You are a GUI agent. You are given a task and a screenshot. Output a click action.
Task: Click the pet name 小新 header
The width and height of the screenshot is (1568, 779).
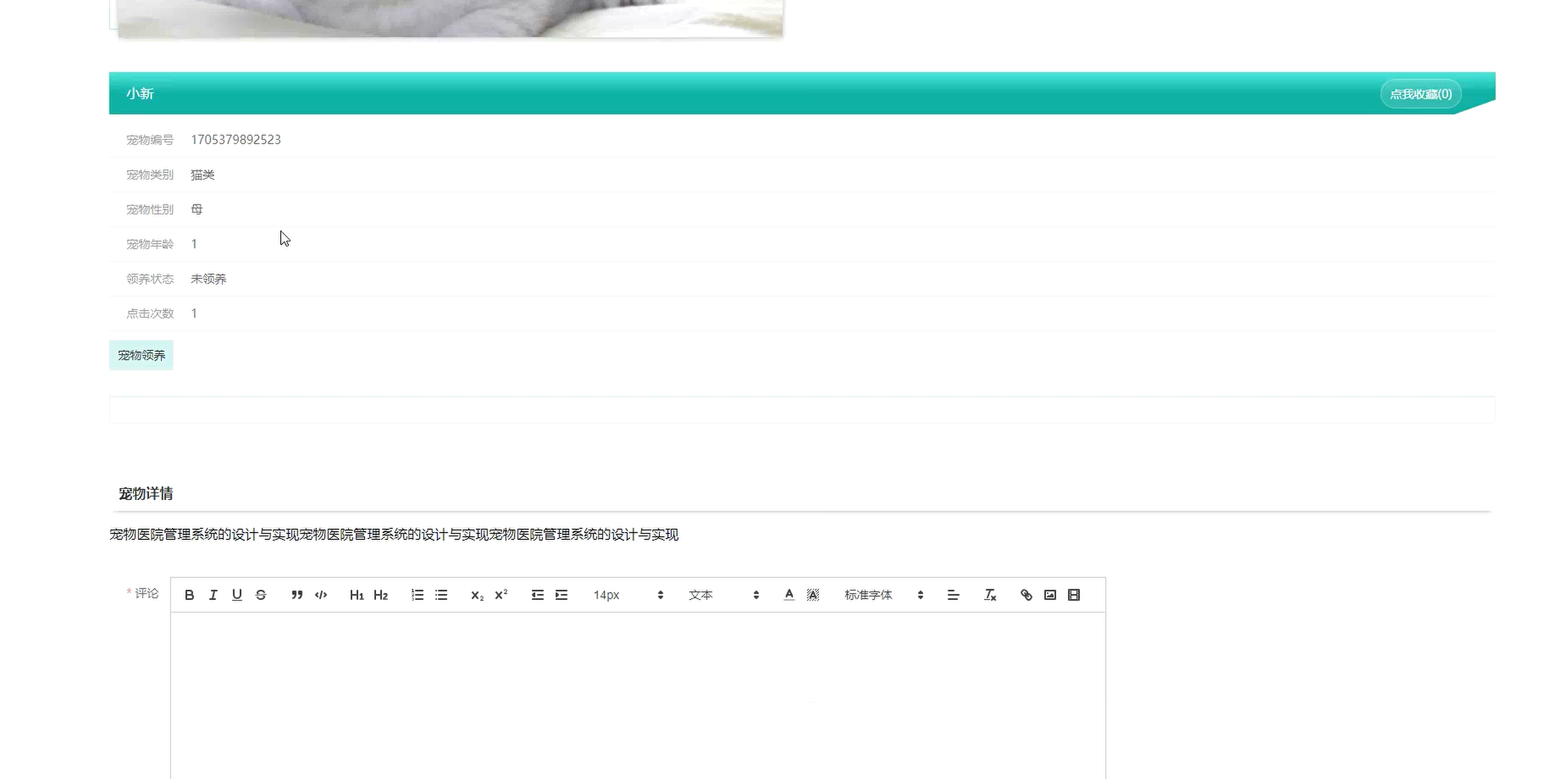click(x=140, y=93)
